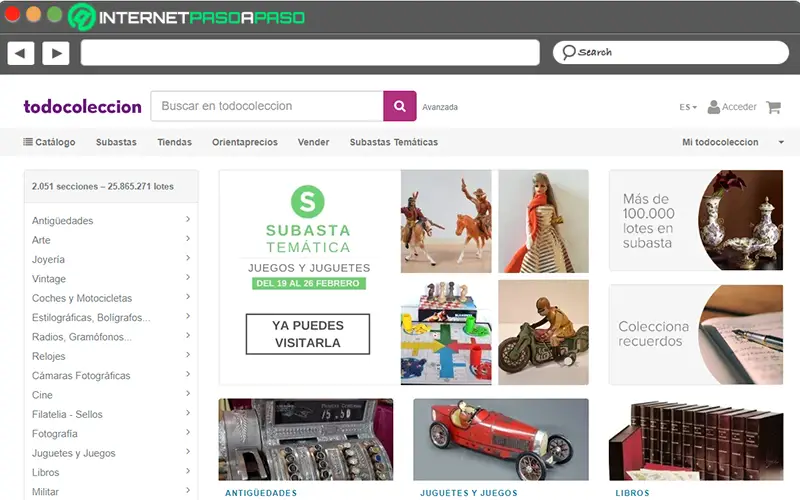This screenshot has width=800, height=500.
Task: Click 2.051 secciones lotes summary text
Action: pyautogui.click(x=103, y=187)
